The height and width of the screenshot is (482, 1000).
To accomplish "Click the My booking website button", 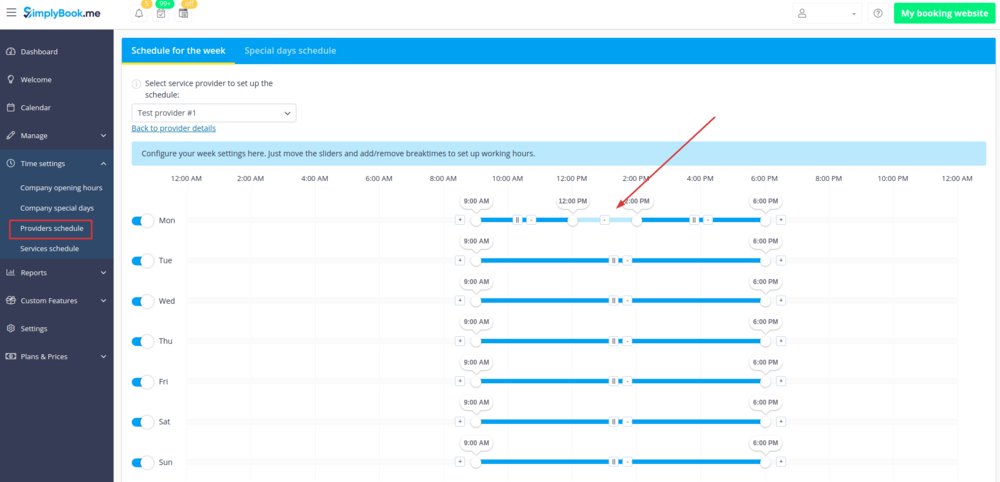I will [x=944, y=14].
